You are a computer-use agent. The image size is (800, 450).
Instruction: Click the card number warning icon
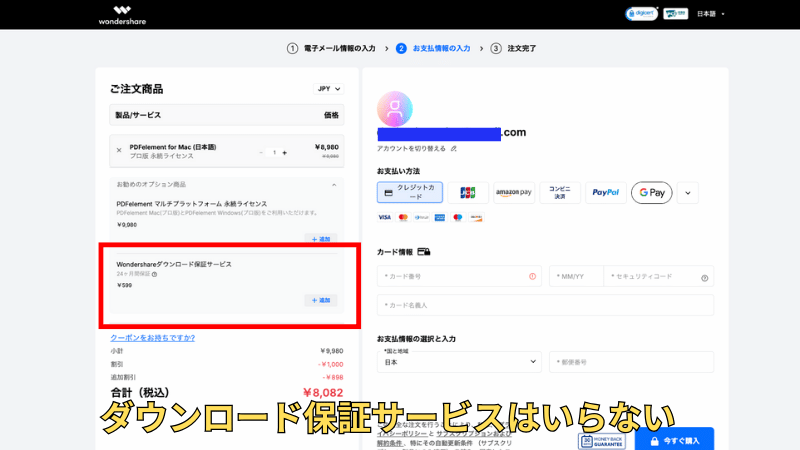point(532,277)
